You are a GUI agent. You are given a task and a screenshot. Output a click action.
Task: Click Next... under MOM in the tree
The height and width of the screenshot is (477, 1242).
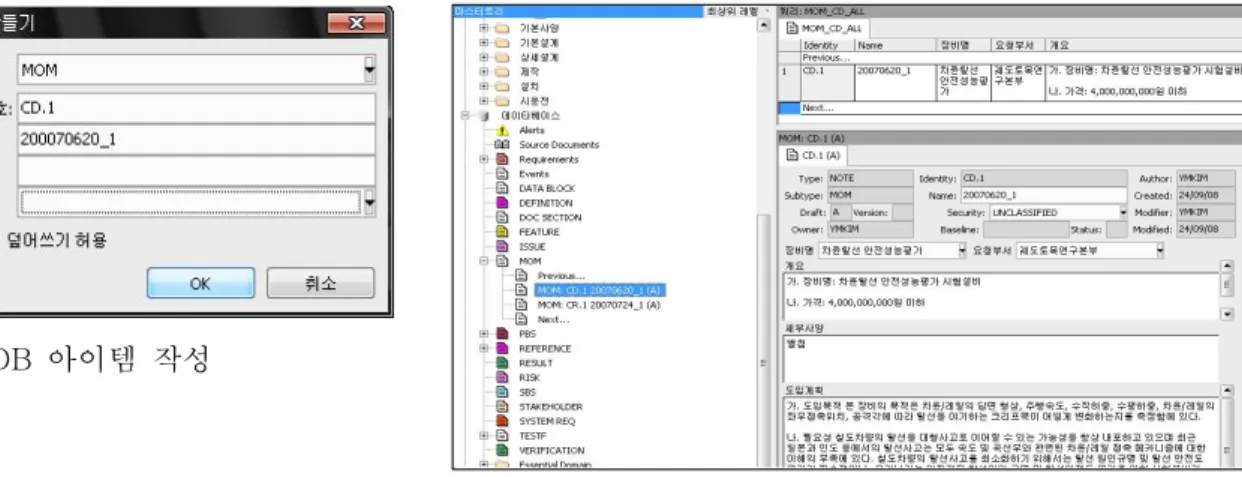tap(553, 319)
